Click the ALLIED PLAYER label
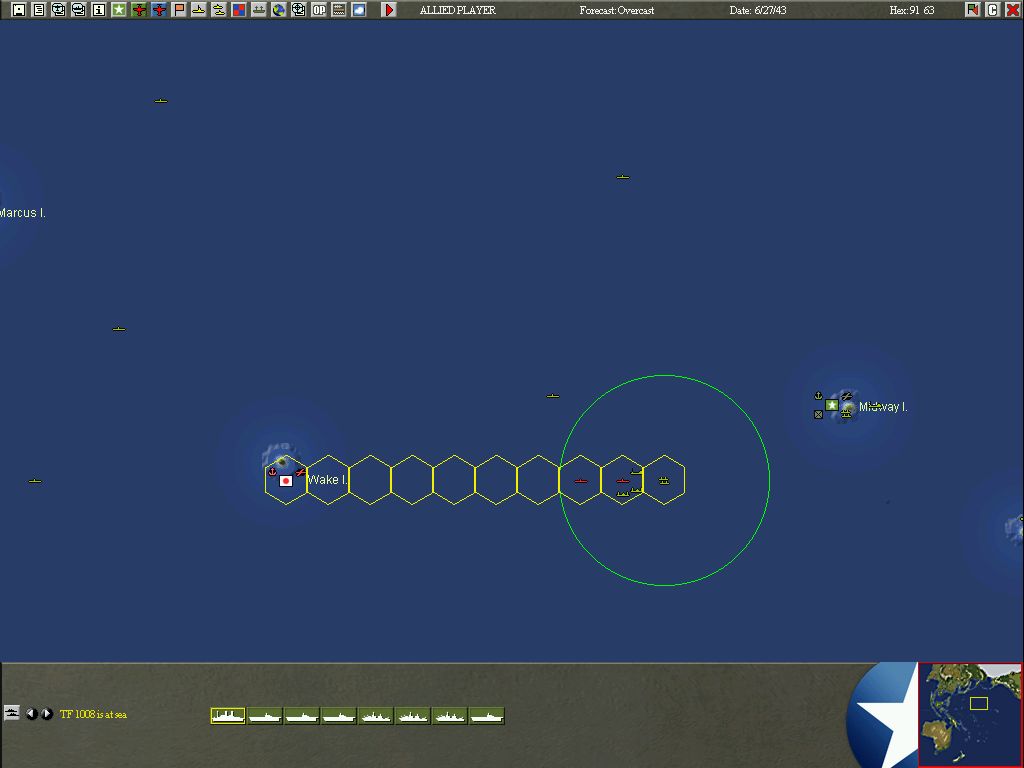This screenshot has height=768, width=1024. [x=457, y=10]
